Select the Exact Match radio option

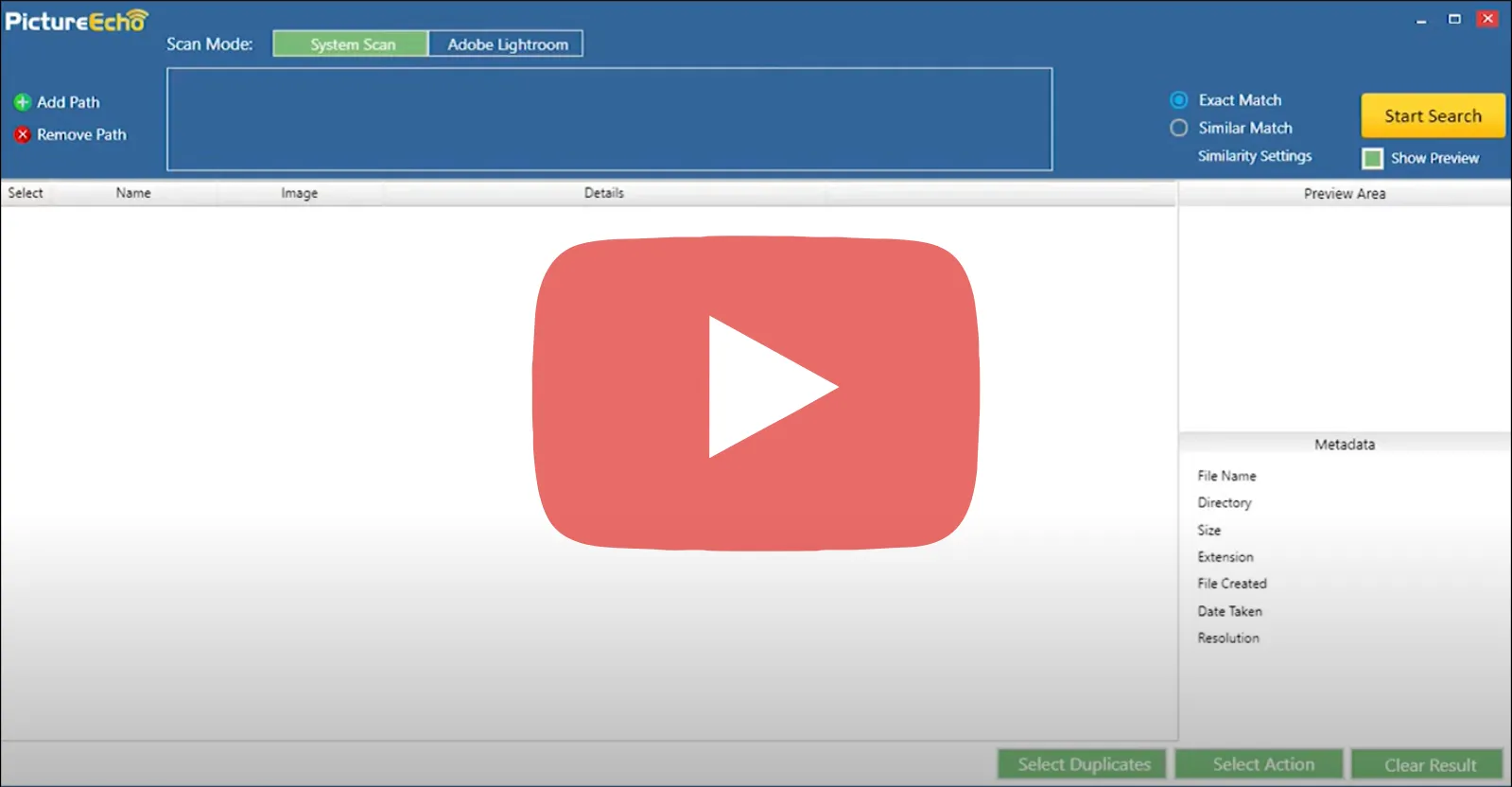click(1179, 100)
